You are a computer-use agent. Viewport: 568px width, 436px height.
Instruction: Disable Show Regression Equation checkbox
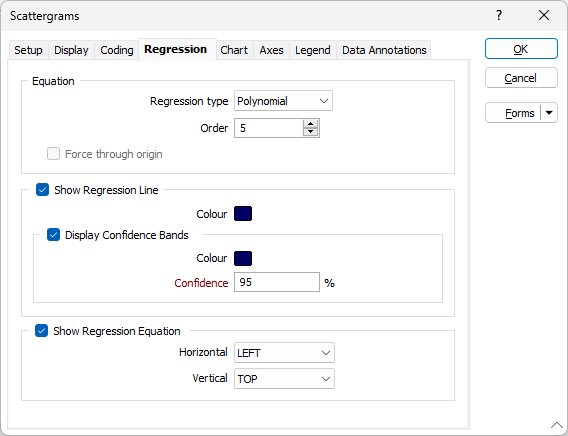pyautogui.click(x=41, y=331)
